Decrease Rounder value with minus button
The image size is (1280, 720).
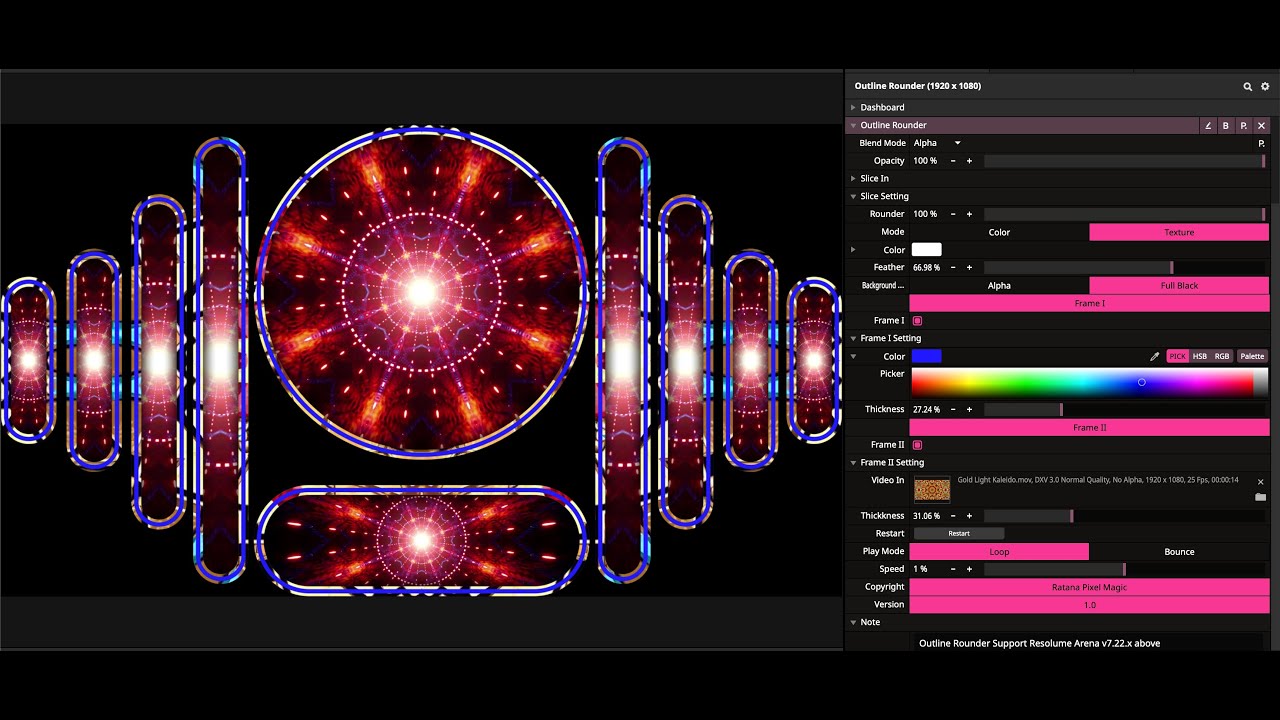pos(953,214)
